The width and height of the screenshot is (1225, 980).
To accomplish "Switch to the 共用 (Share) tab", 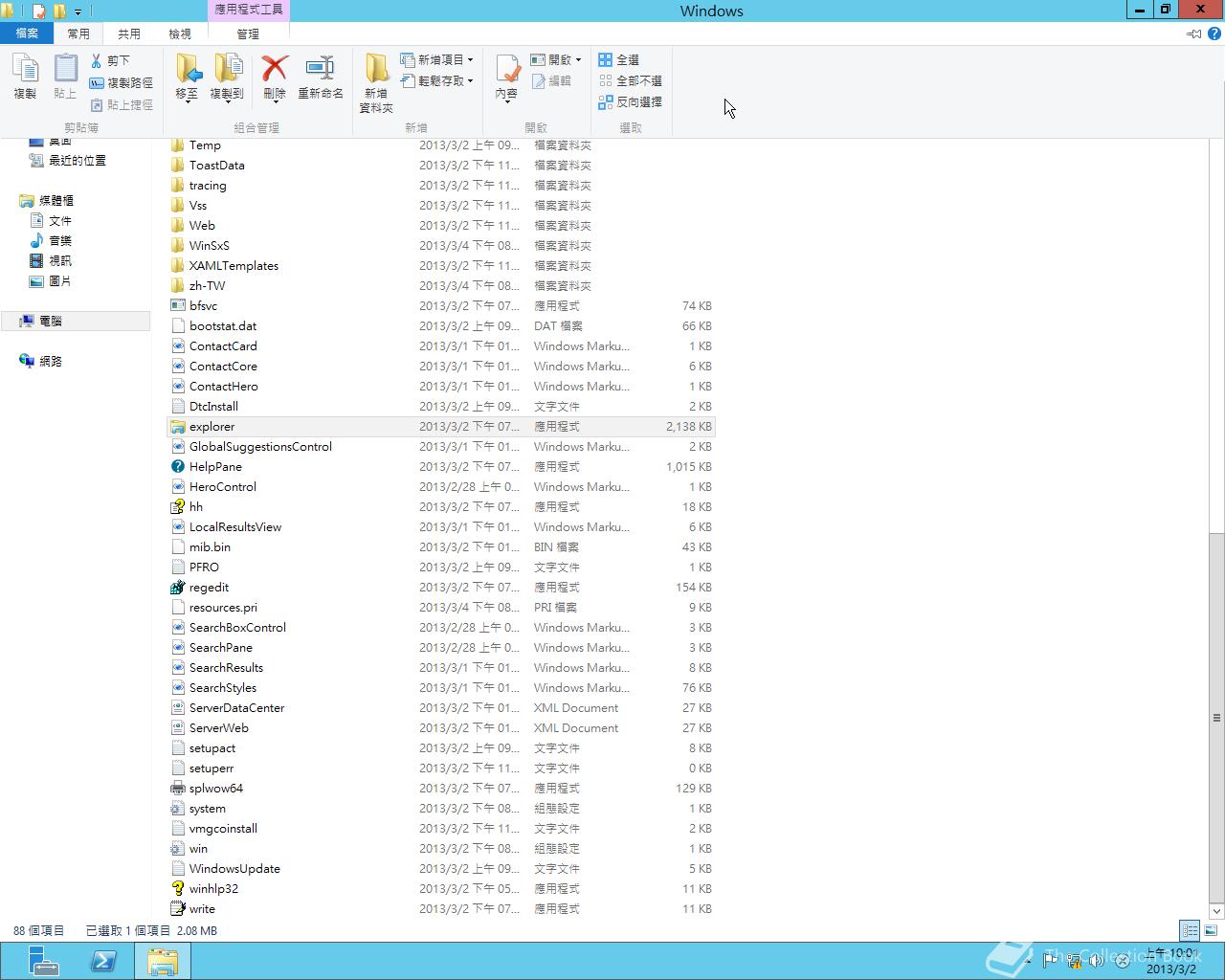I will [129, 33].
